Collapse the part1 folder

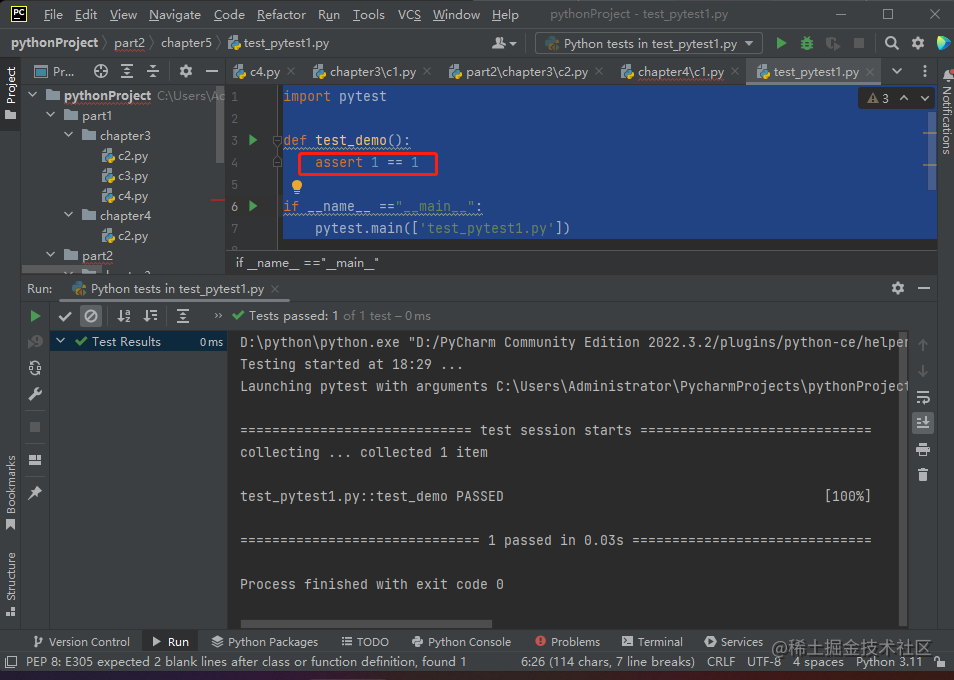click(51, 115)
